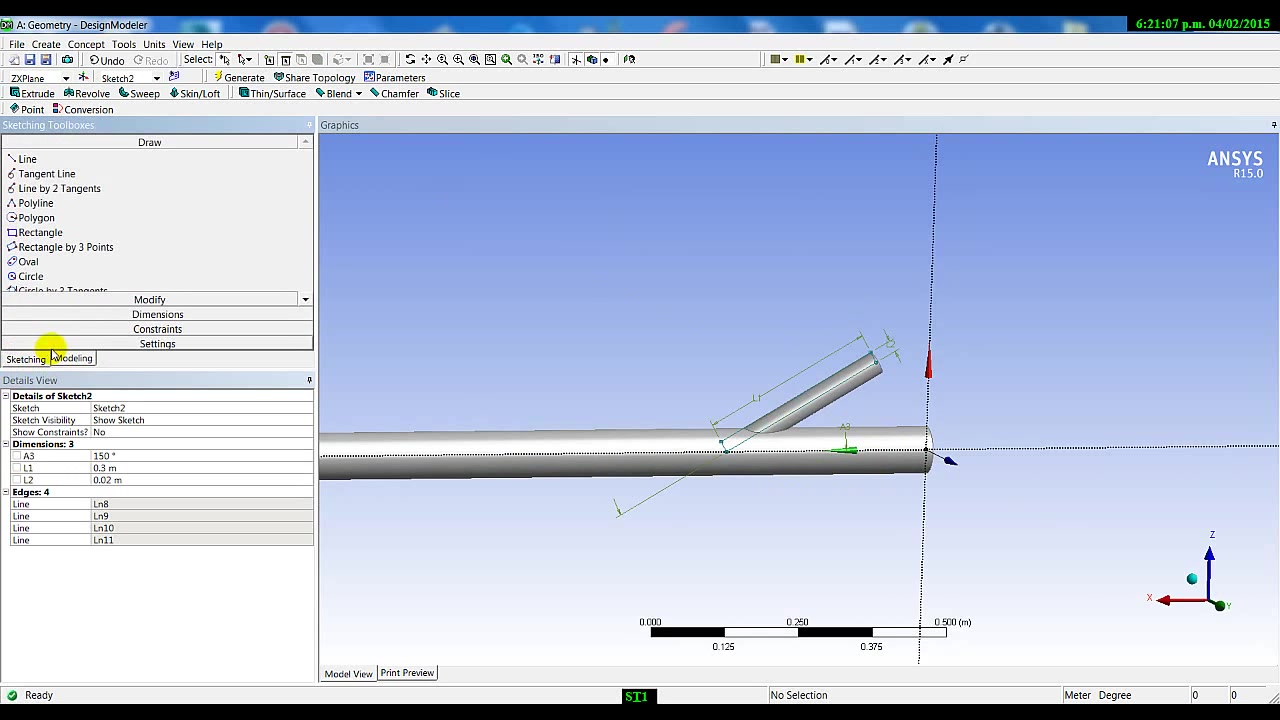This screenshot has width=1280, height=720.
Task: Collapse the Edges: 4 group
Action: [x=5, y=492]
